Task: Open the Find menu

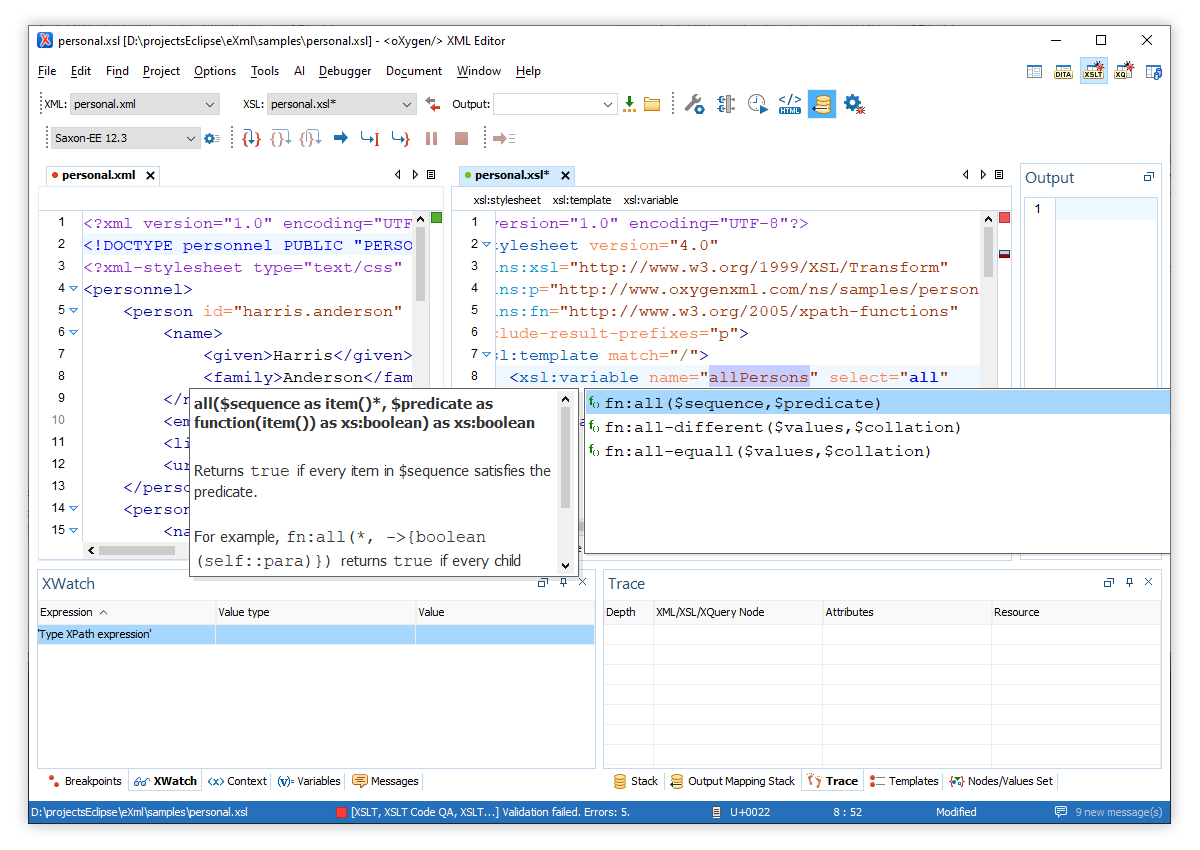Action: tap(117, 71)
